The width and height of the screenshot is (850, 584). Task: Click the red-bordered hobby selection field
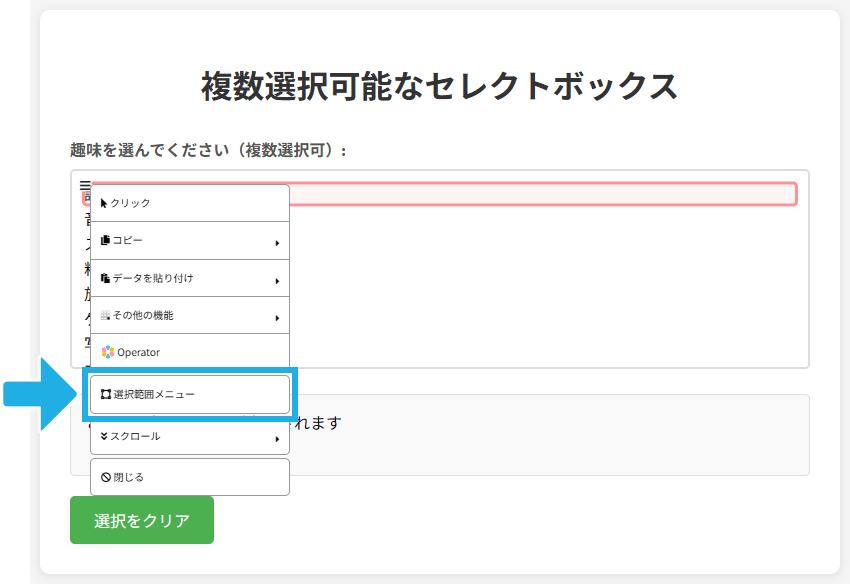pos(550,190)
